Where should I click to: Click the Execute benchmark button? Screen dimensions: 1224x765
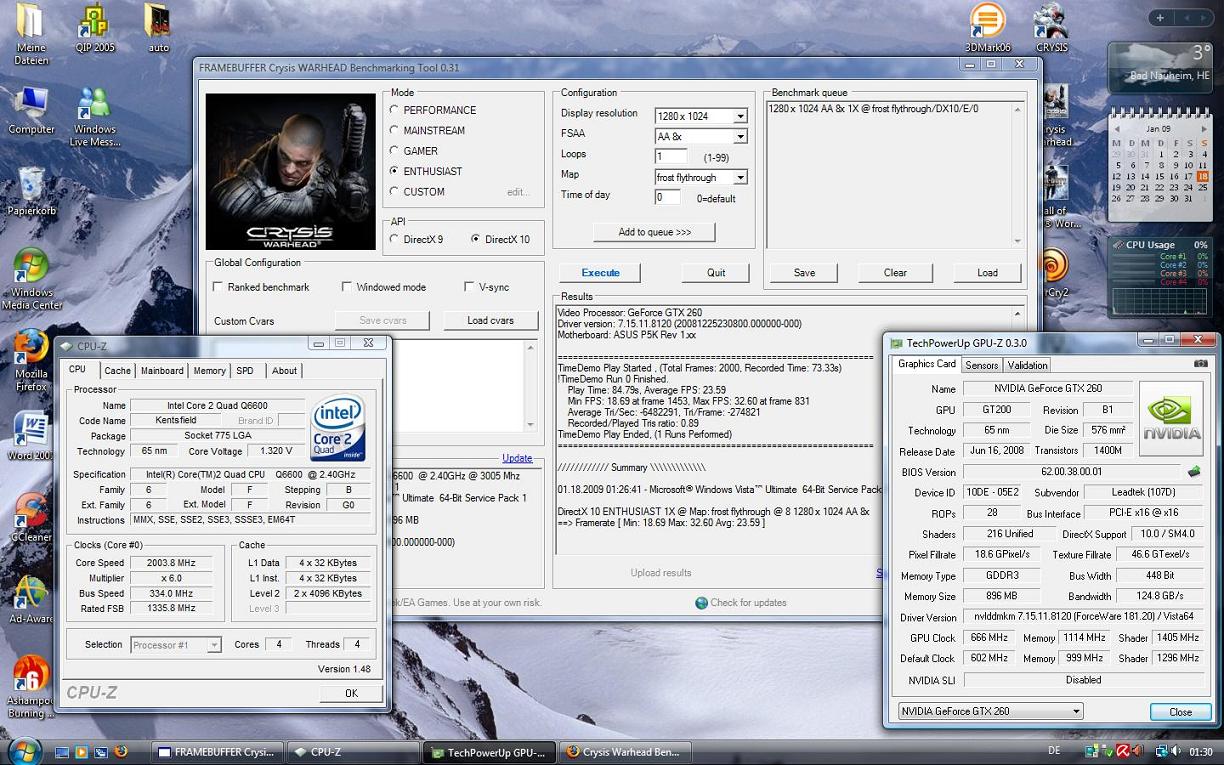point(600,272)
